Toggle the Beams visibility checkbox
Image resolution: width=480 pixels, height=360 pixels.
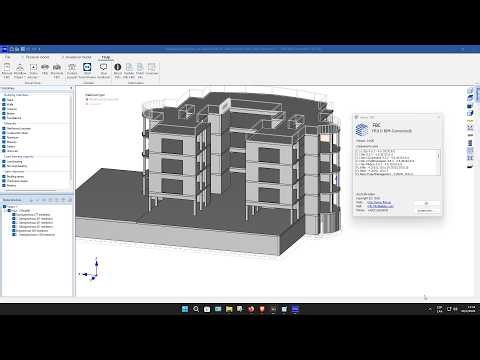4,113
